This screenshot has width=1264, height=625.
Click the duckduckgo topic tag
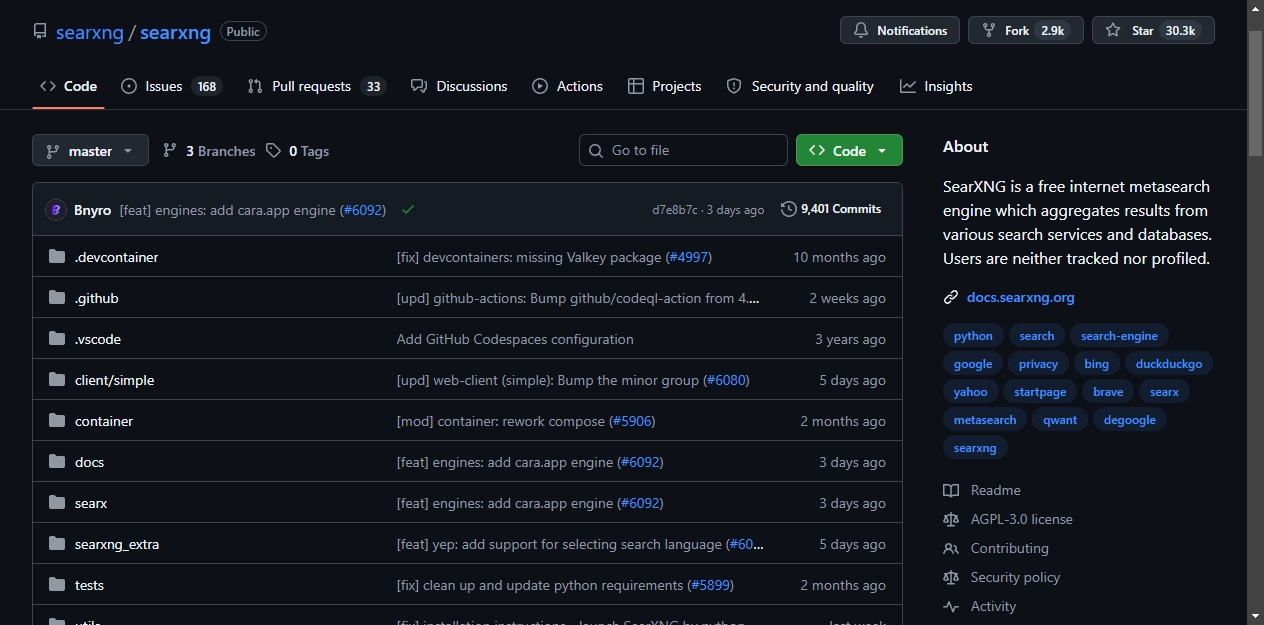click(x=1169, y=364)
